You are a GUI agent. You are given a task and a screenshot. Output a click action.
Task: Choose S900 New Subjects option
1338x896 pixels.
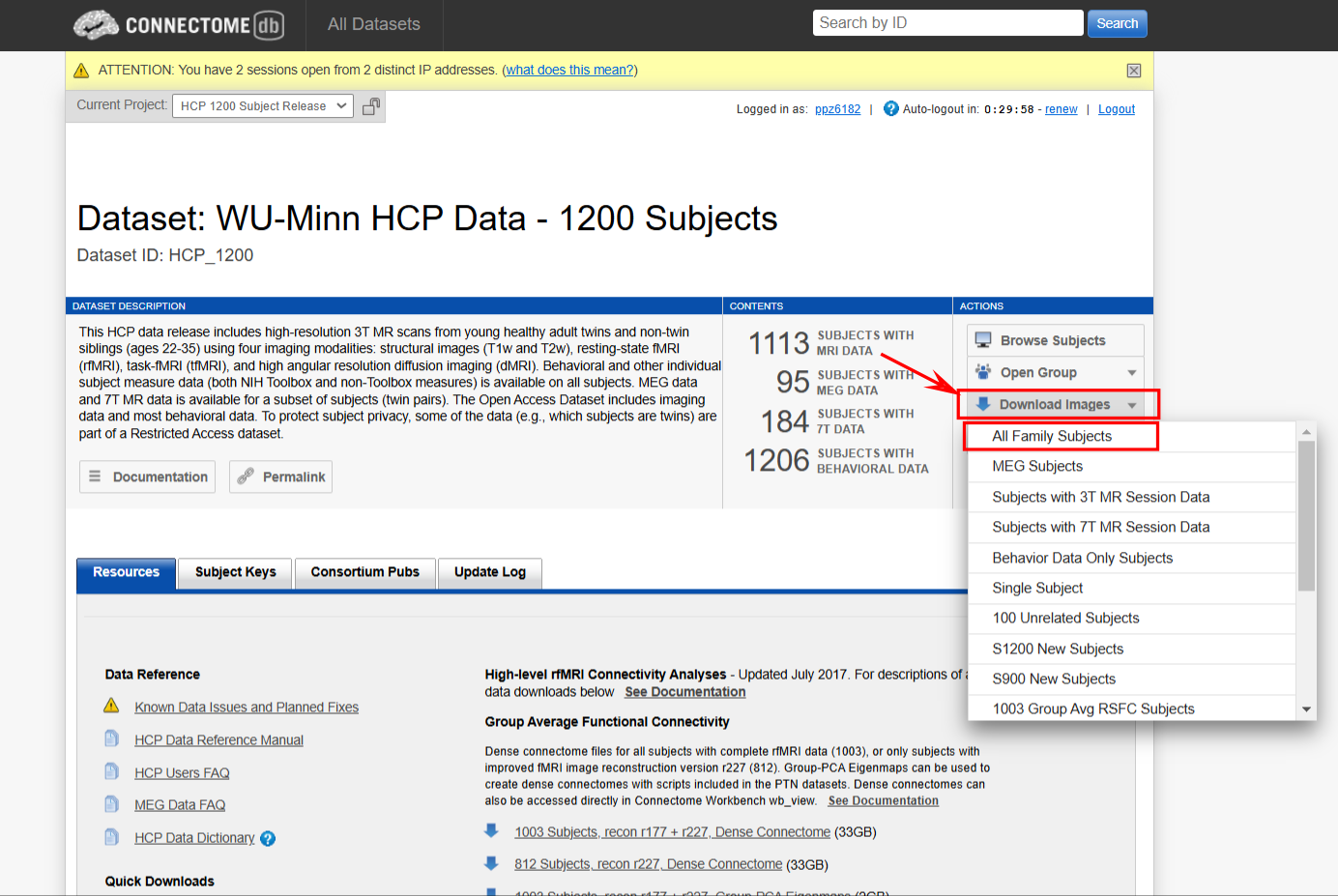click(x=1131, y=679)
